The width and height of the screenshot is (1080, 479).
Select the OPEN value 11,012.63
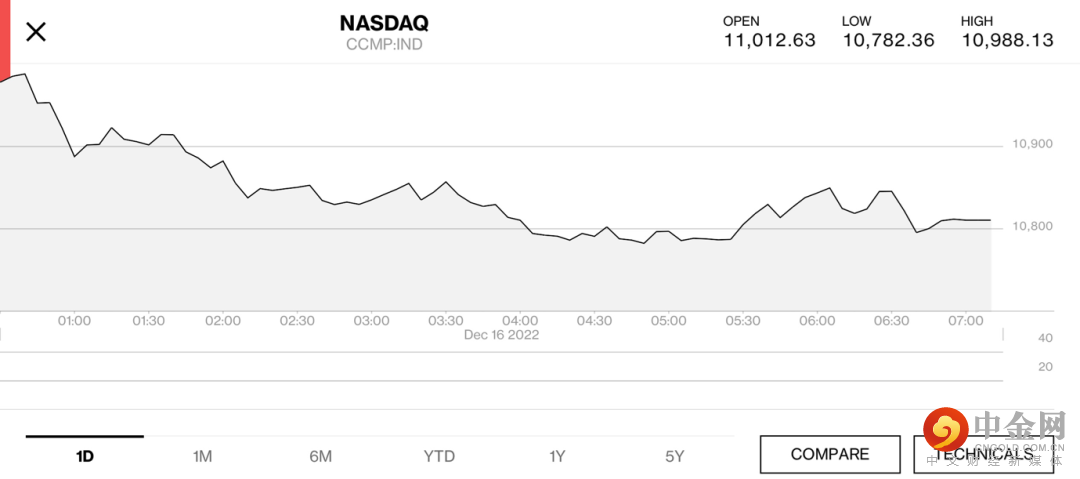[x=770, y=40]
